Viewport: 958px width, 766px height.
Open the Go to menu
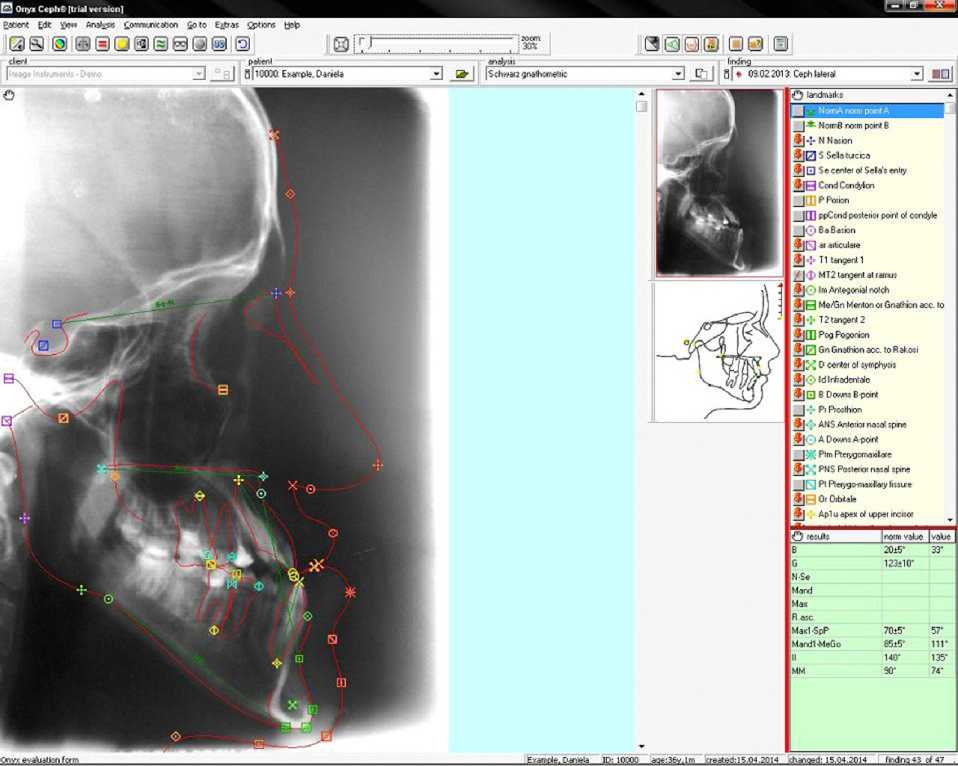tap(197, 25)
